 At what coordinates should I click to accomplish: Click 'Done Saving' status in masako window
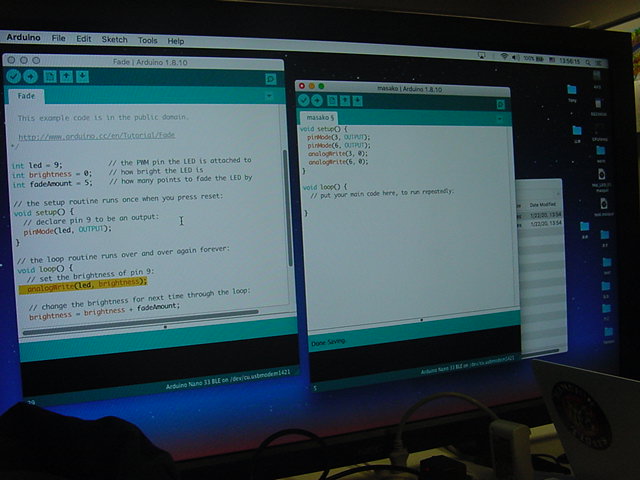tap(328, 342)
